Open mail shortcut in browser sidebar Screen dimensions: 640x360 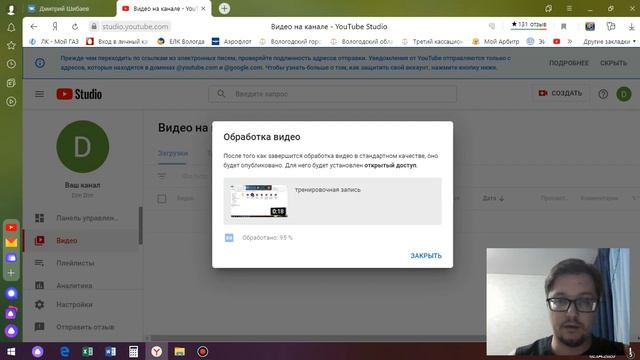pos(11,242)
